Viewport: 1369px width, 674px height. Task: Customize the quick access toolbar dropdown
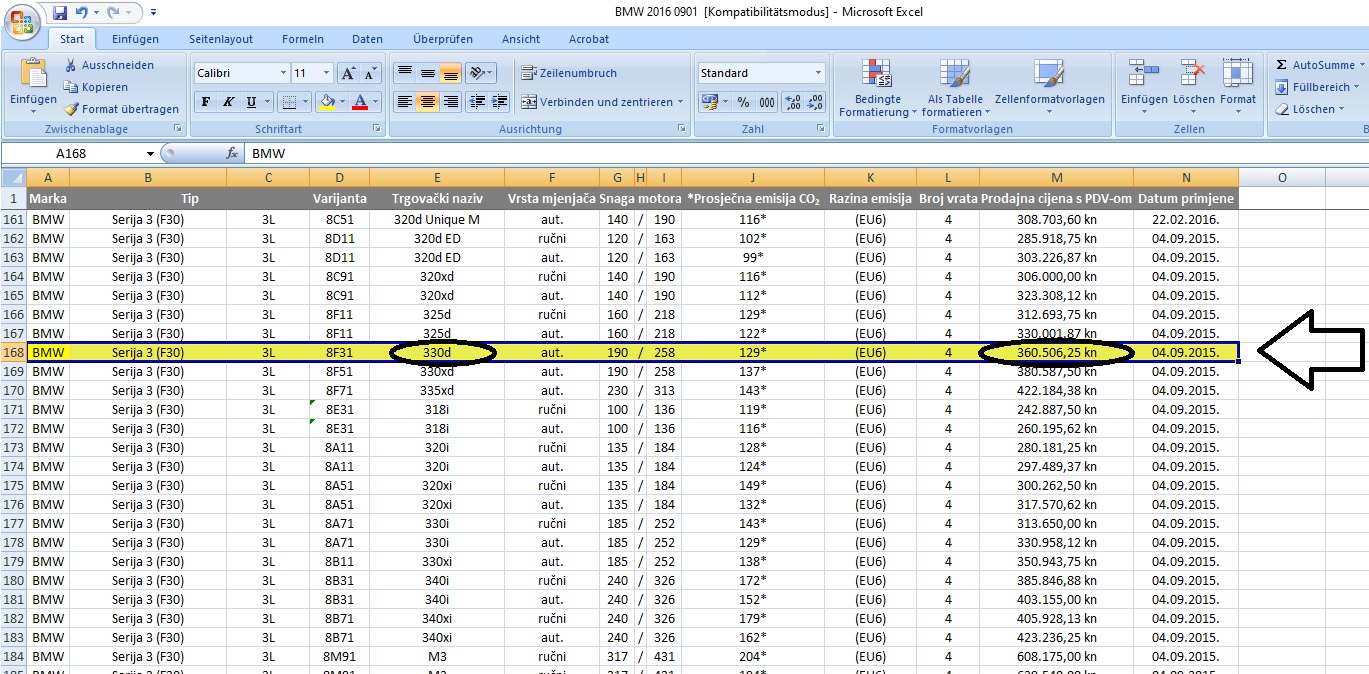[153, 14]
